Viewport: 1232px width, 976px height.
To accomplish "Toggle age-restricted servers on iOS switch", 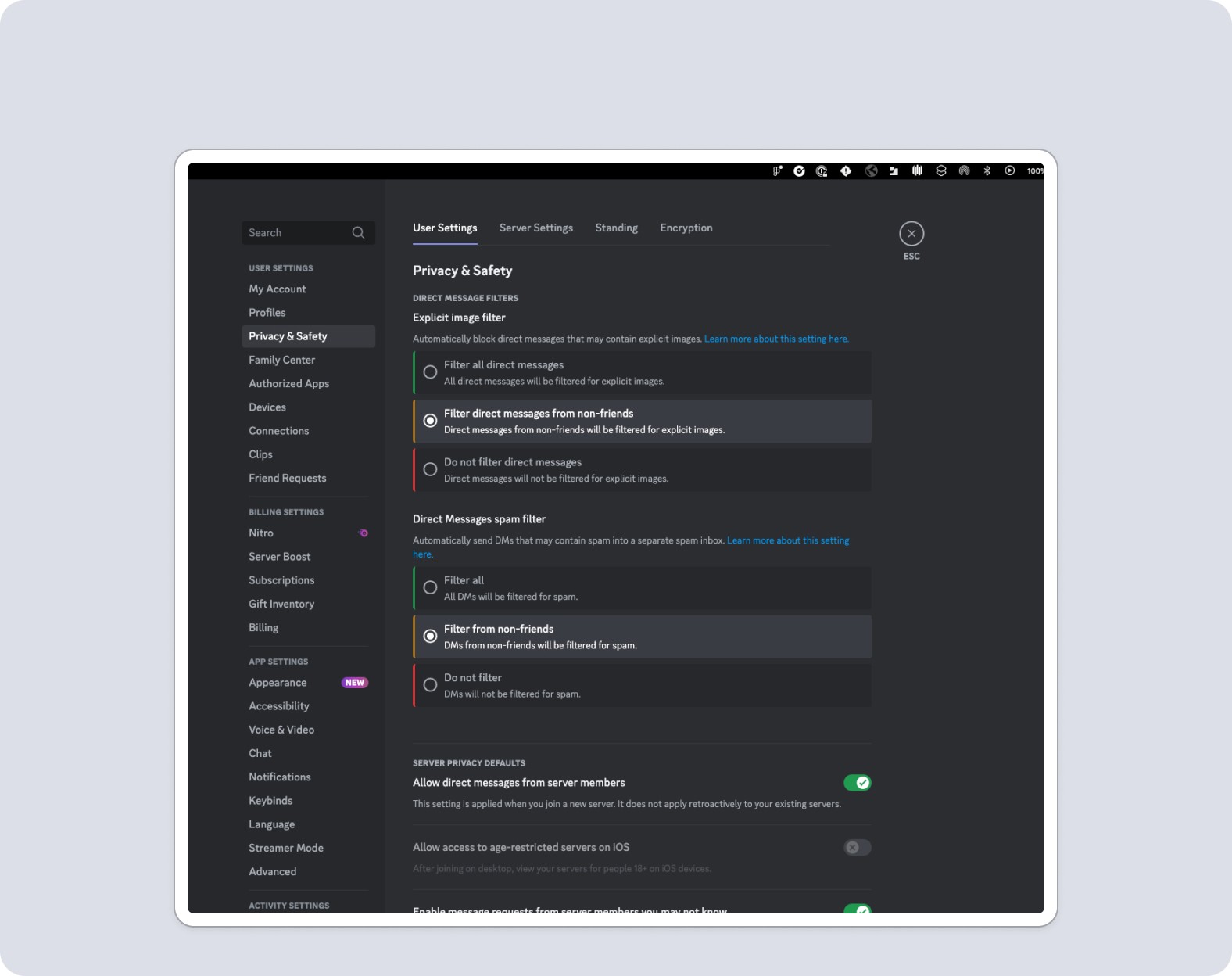I will (x=857, y=848).
